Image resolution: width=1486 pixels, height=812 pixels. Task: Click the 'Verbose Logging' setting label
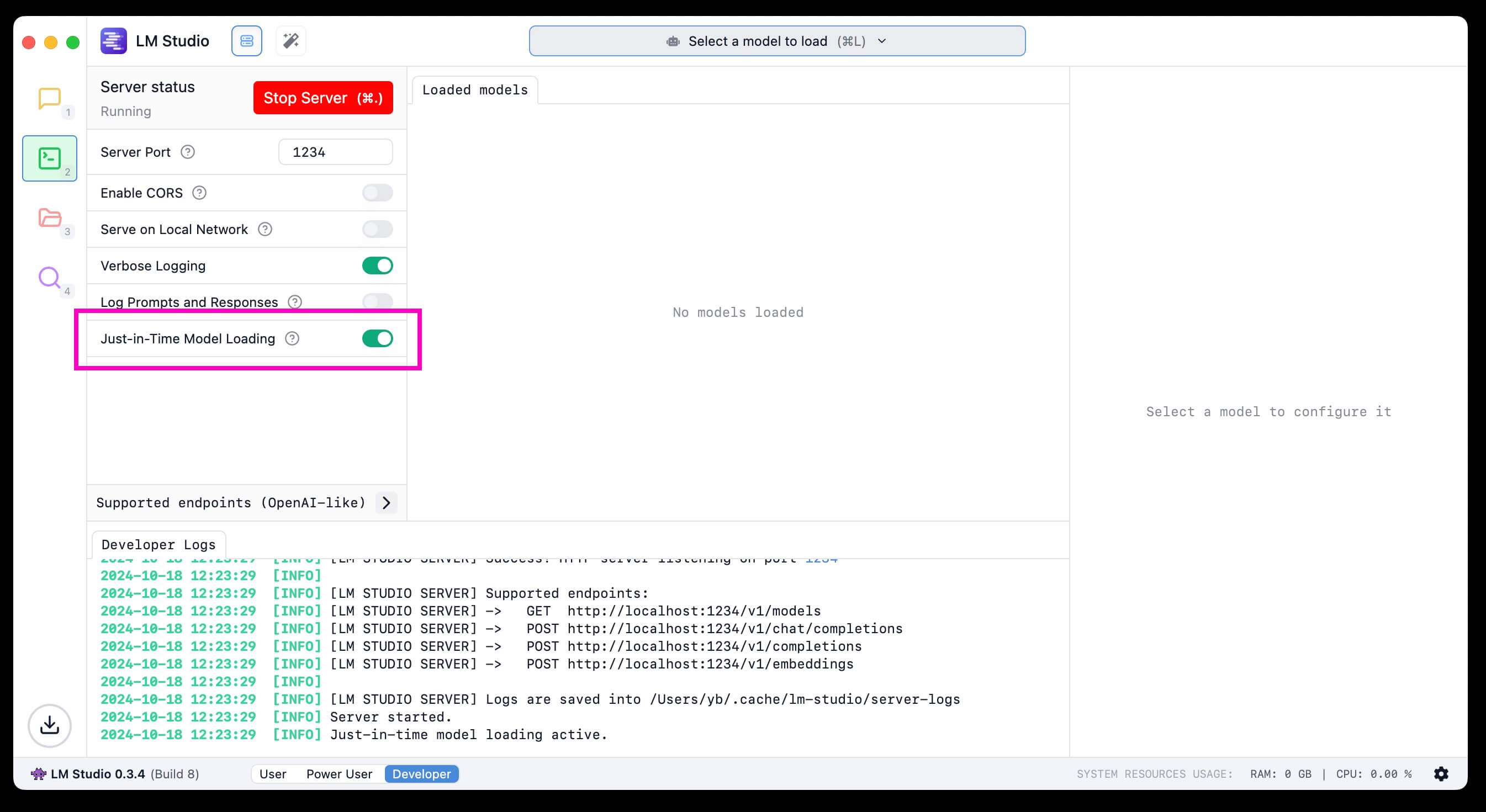tap(153, 266)
